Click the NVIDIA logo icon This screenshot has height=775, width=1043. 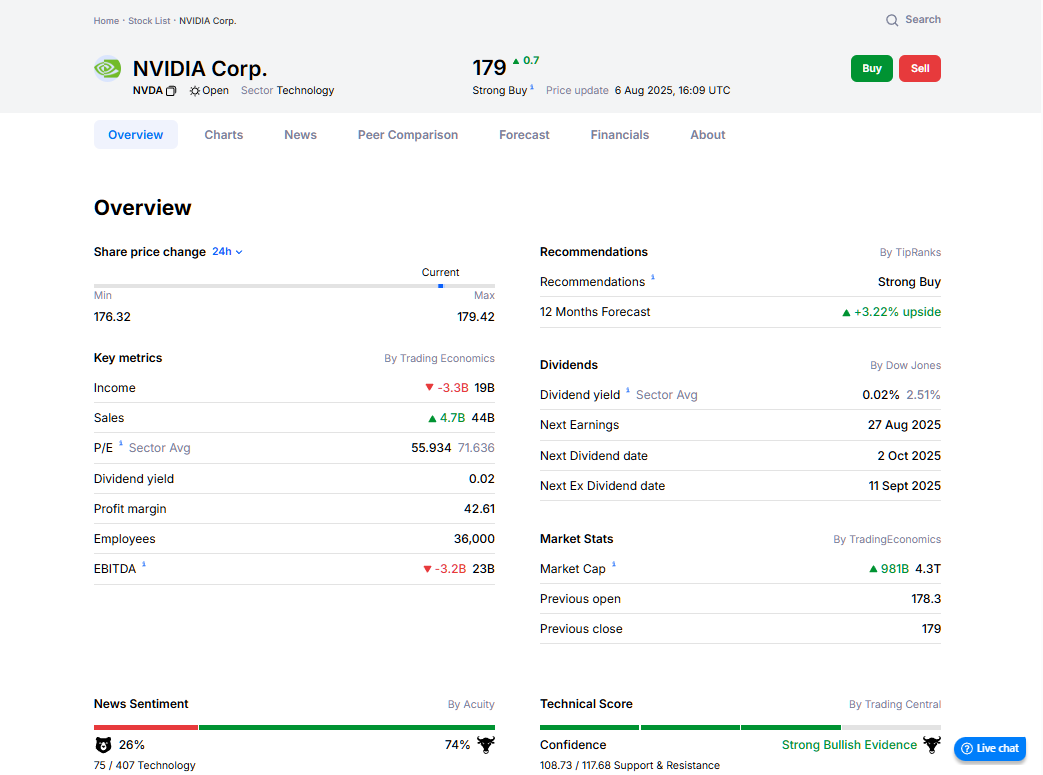[x=108, y=68]
